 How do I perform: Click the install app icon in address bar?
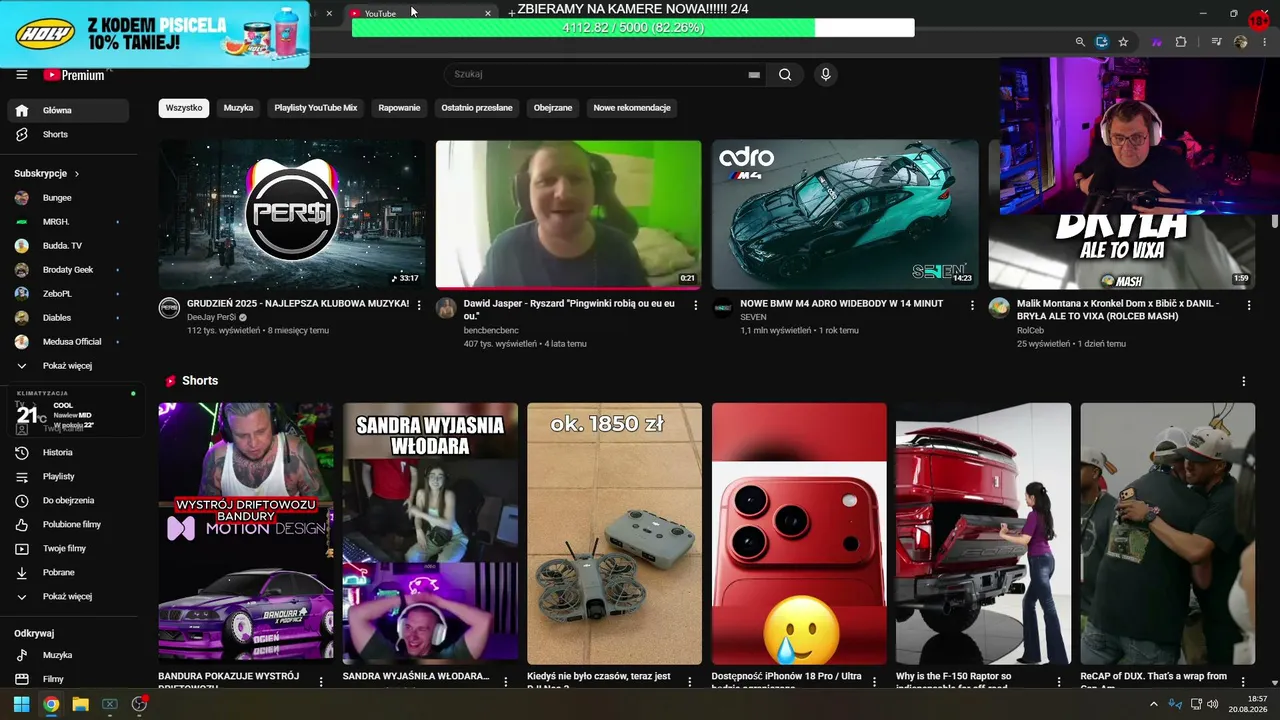[x=1101, y=42]
